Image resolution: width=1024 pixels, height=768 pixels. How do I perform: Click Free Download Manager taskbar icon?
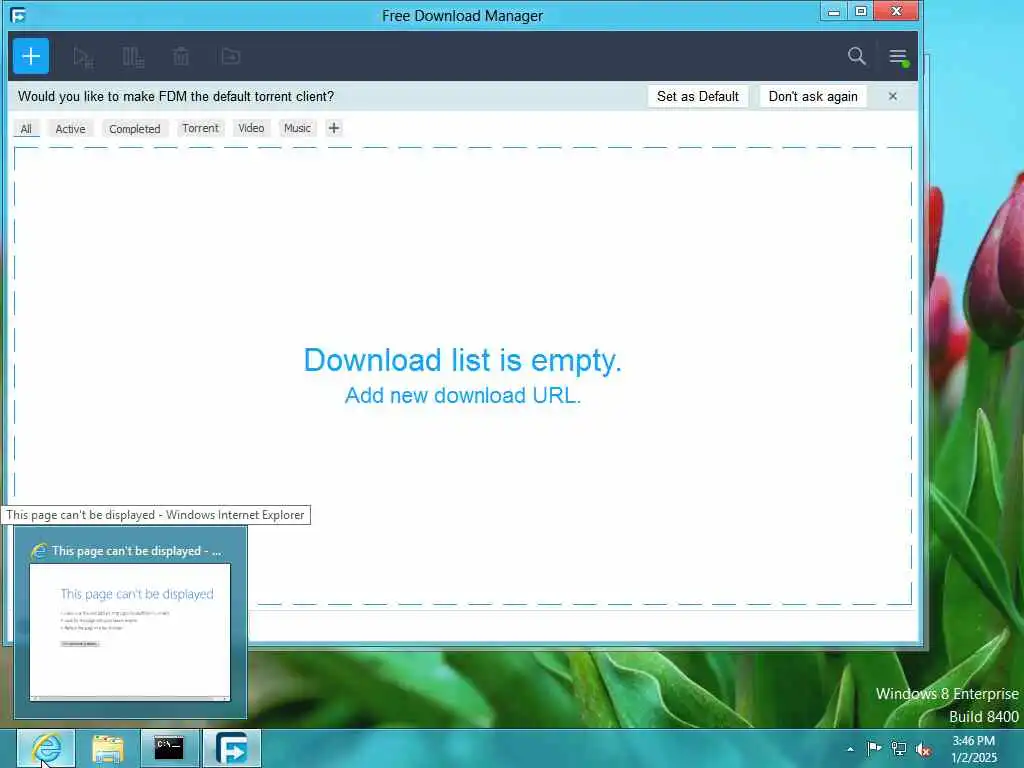coord(232,748)
